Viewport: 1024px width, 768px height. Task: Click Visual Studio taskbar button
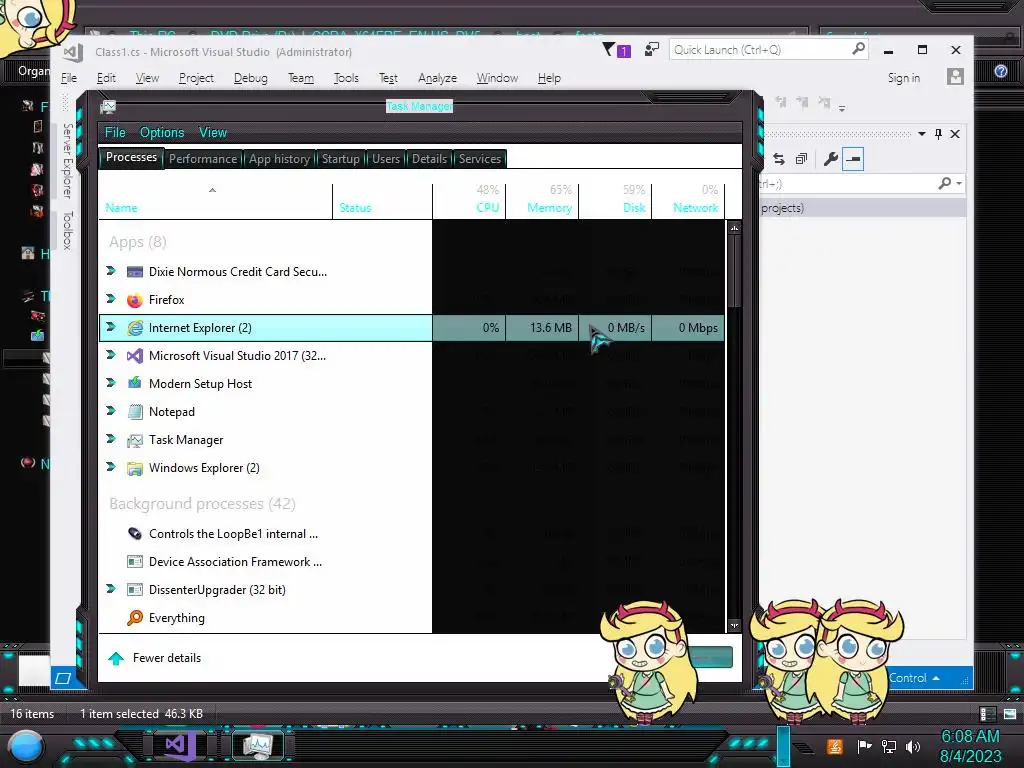click(180, 745)
